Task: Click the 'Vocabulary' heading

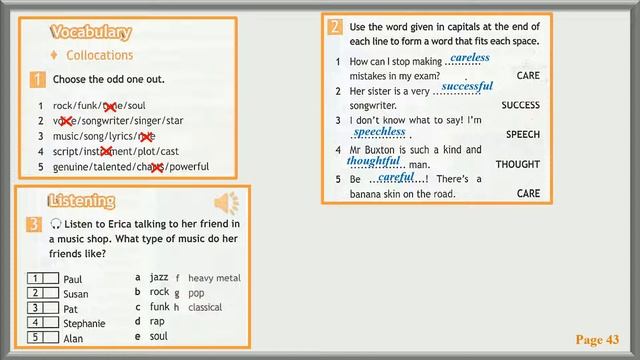Action: pos(91,32)
